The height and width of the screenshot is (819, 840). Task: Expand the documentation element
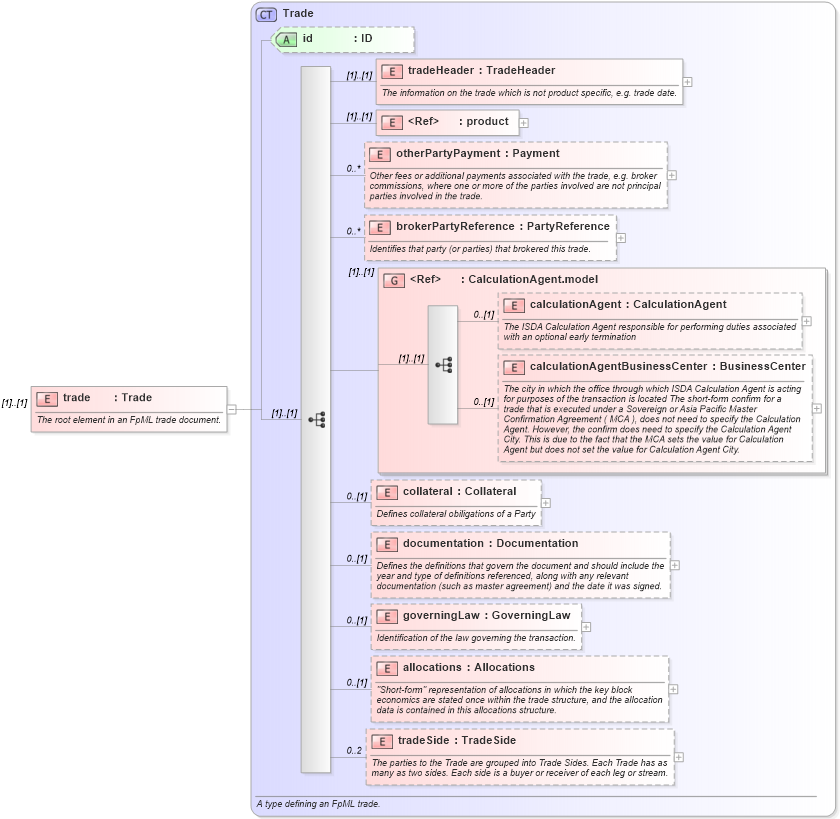pos(675,565)
